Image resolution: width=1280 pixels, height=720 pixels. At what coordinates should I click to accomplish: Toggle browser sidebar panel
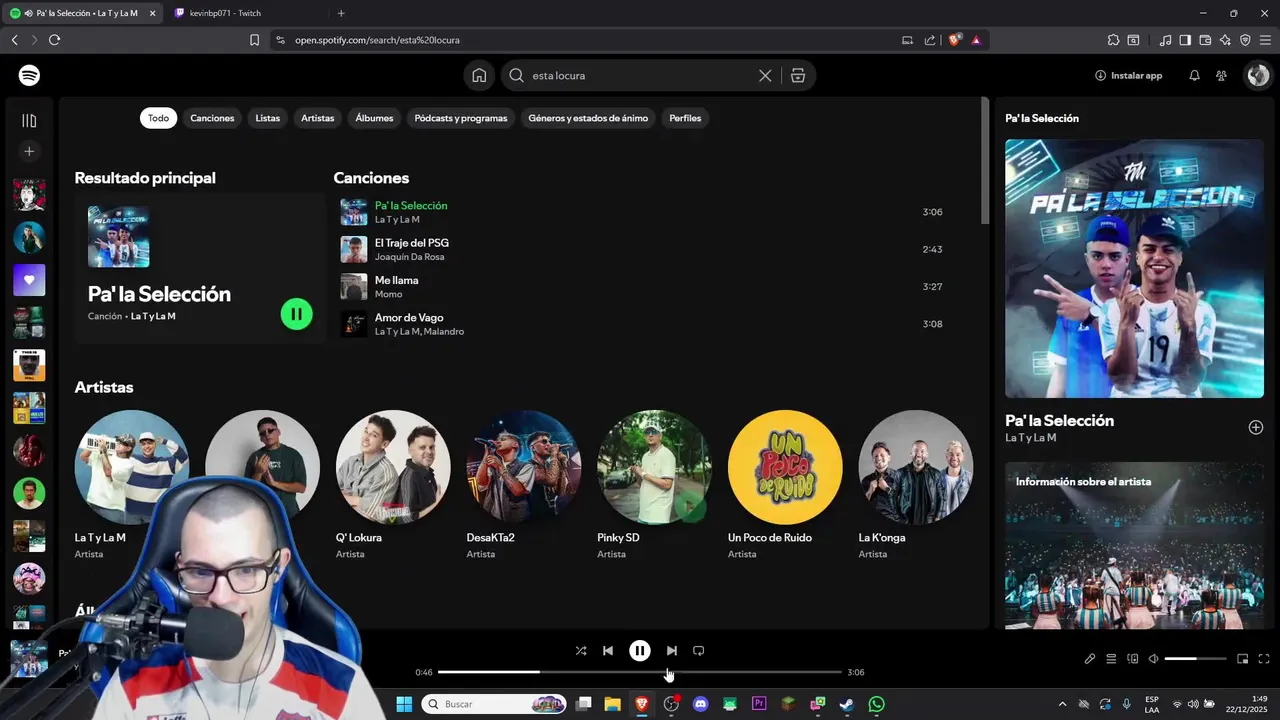(x=1185, y=40)
